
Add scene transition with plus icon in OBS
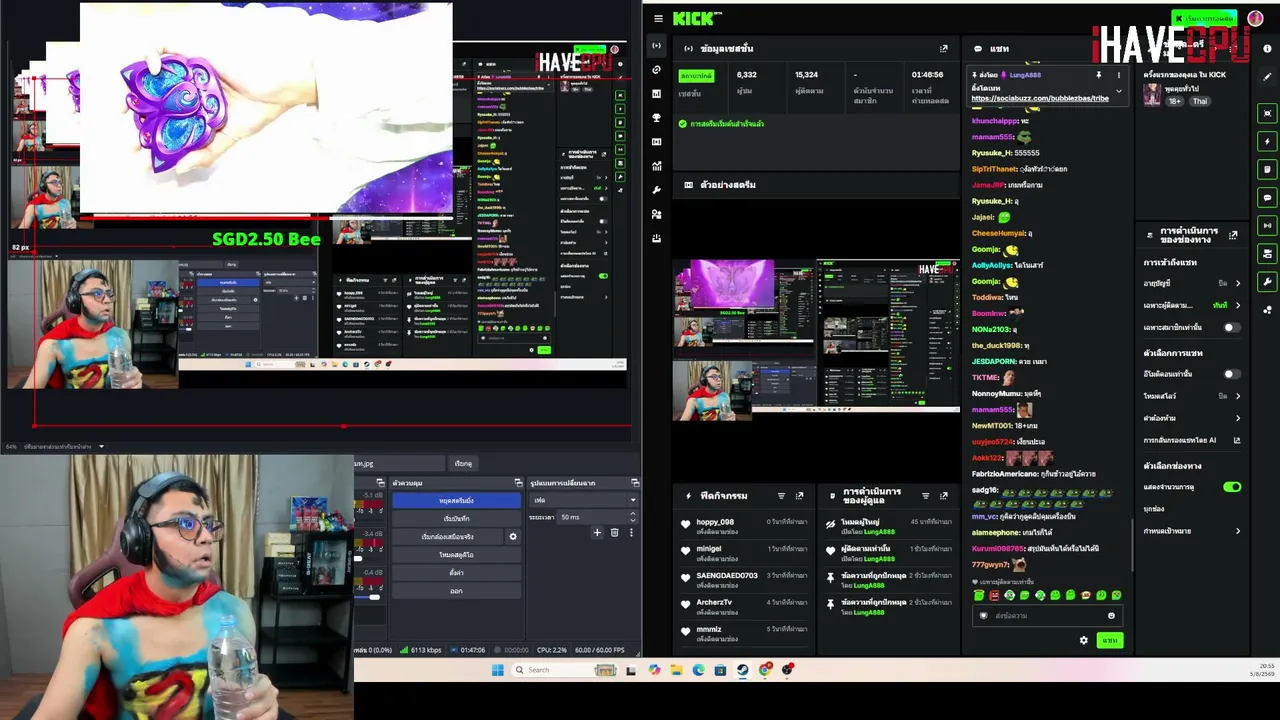click(597, 533)
